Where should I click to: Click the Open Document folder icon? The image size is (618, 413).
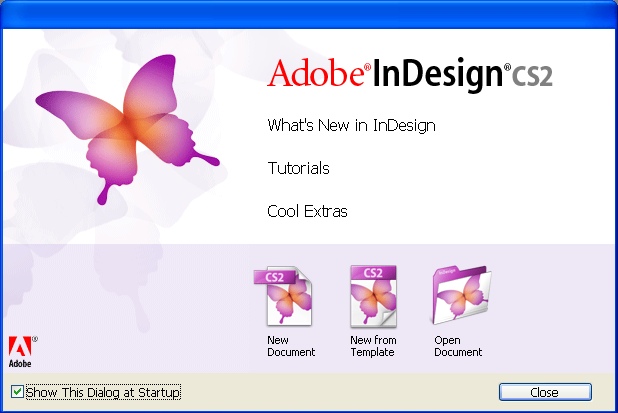pos(462,295)
